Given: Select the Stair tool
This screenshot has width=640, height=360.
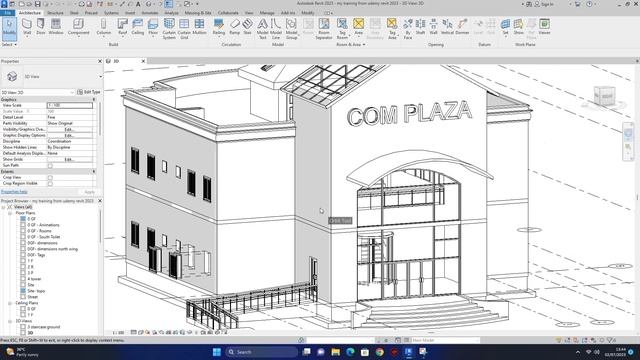Looking at the screenshot, I should 247,27.
